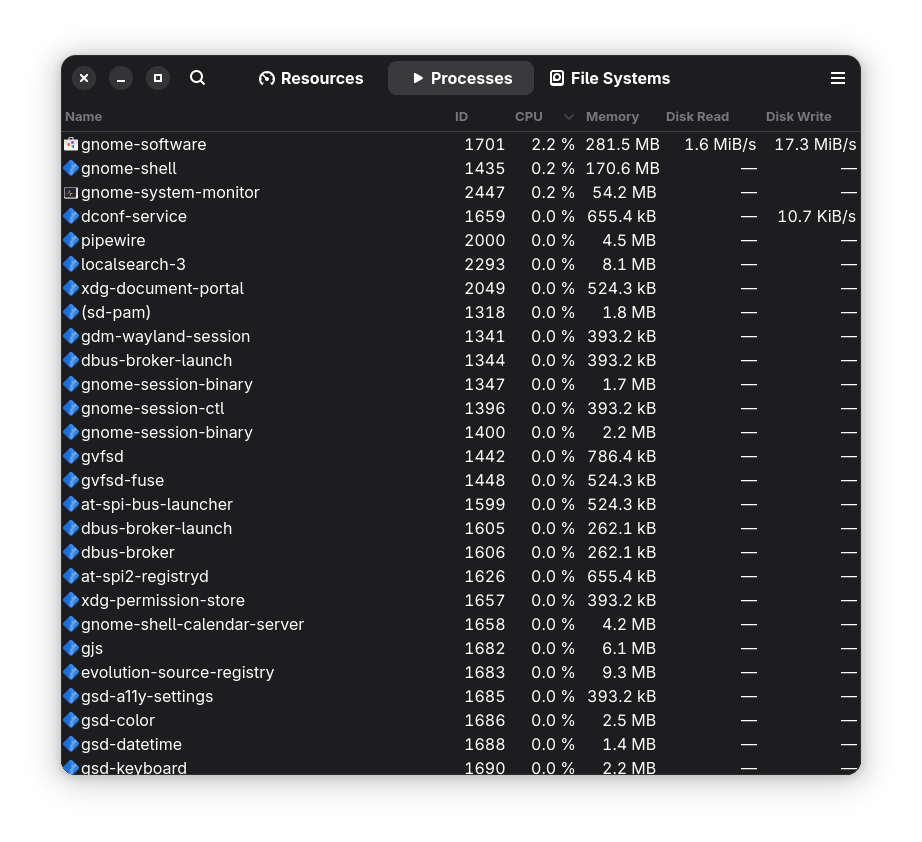Image resolution: width=922 pixels, height=842 pixels.
Task: Select the dconf-service process name
Action: pos(133,216)
